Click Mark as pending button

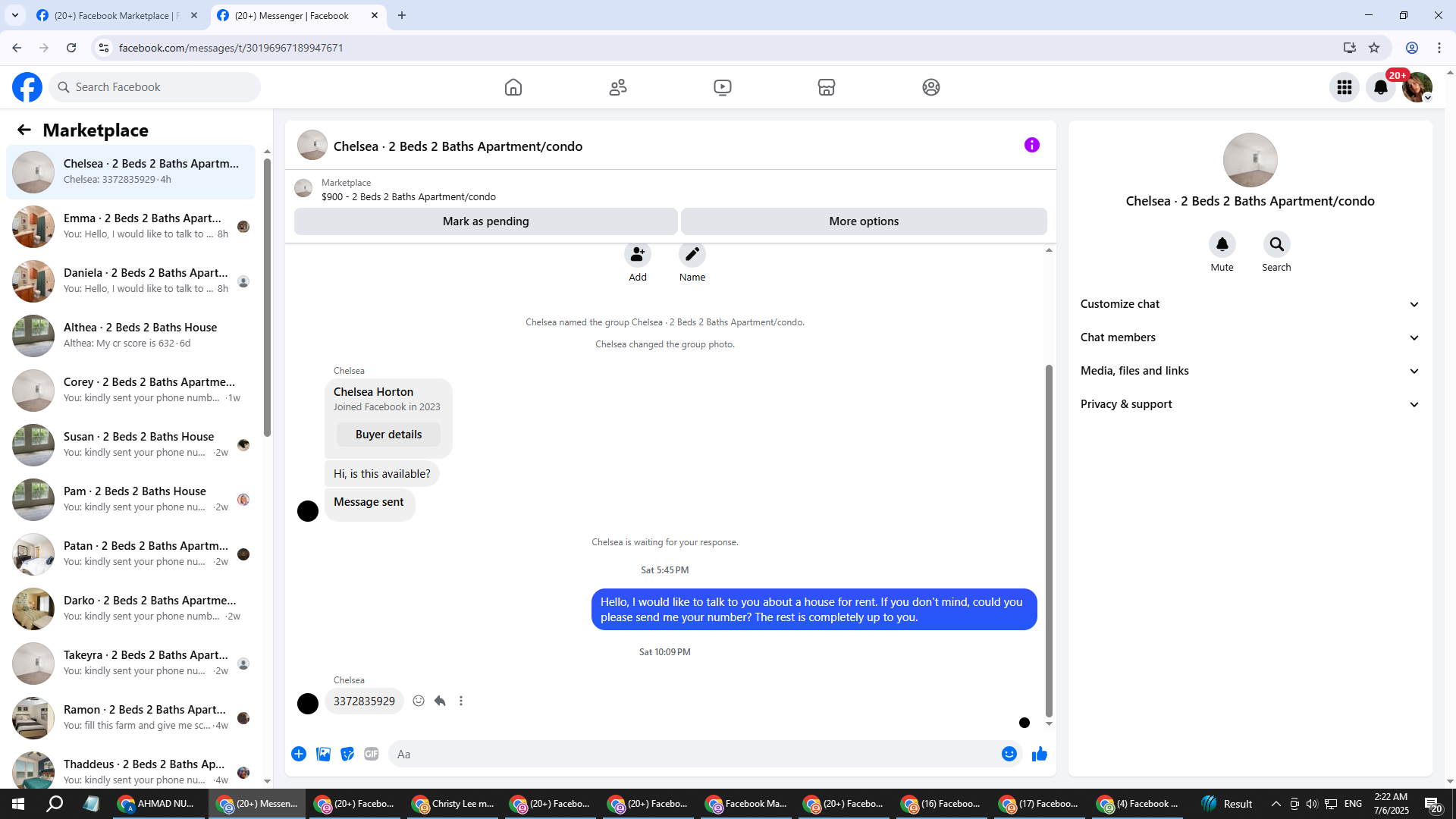[x=485, y=221]
